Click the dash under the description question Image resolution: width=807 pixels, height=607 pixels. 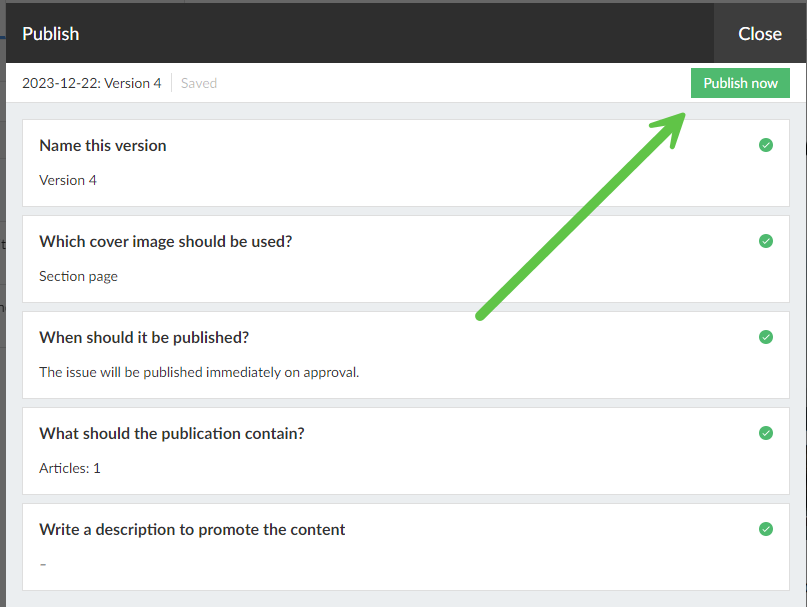click(x=42, y=564)
